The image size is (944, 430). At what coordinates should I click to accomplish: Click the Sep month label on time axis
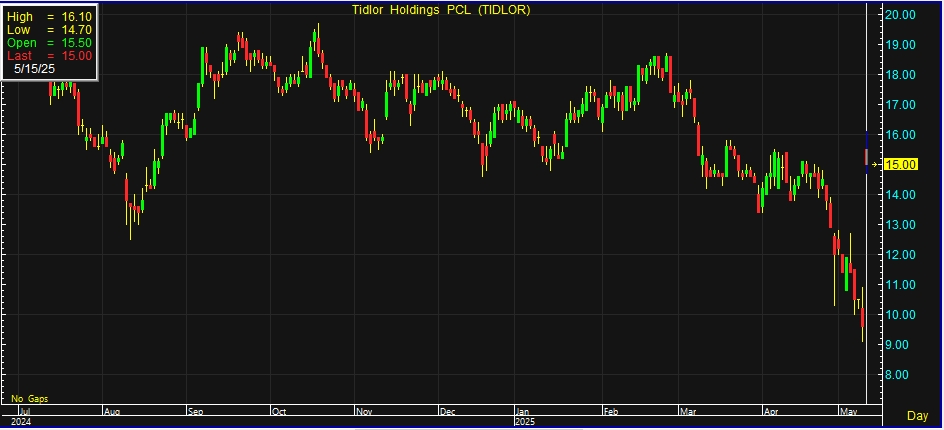click(x=196, y=413)
